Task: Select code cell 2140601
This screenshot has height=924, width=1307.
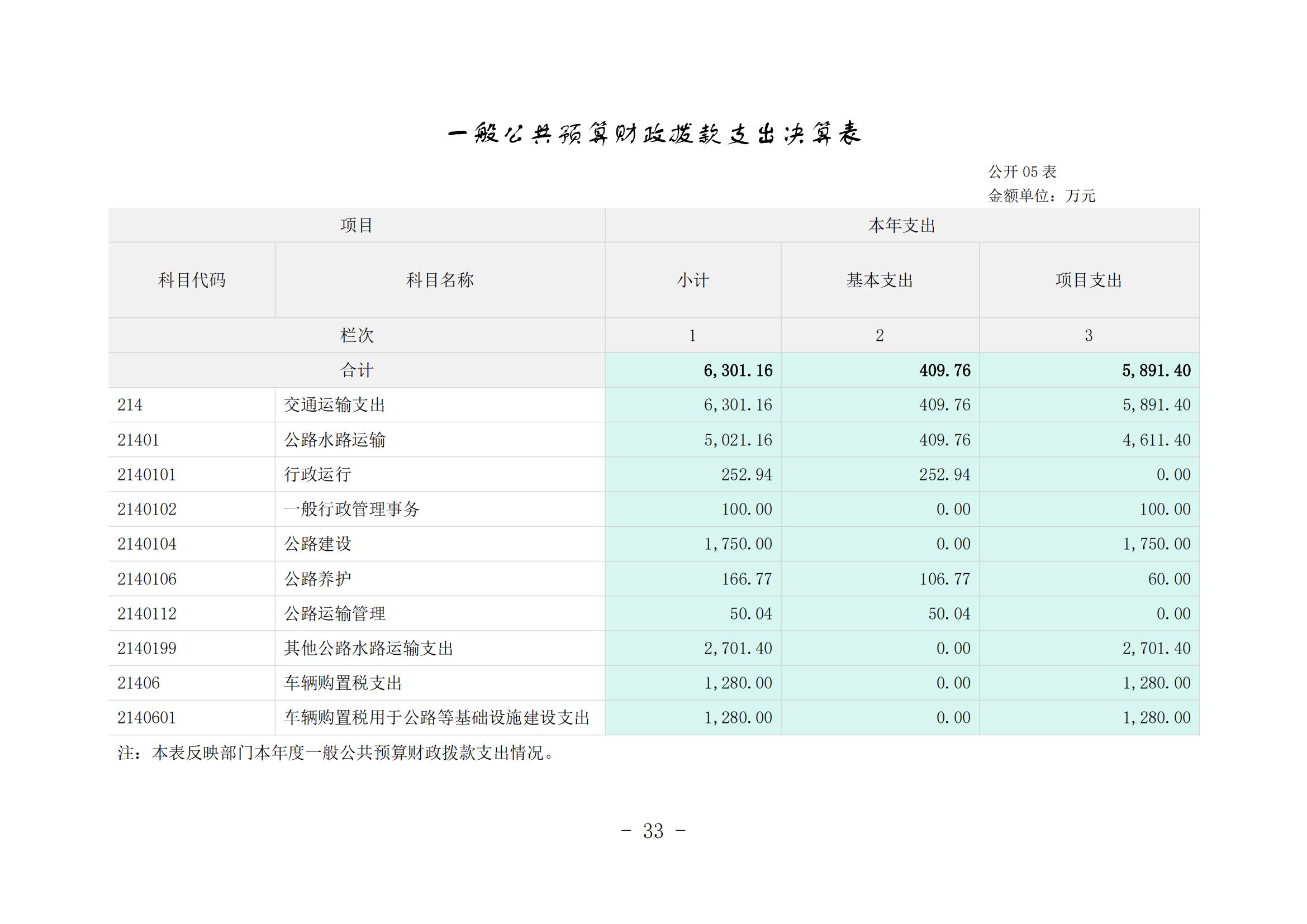Action: pos(192,717)
